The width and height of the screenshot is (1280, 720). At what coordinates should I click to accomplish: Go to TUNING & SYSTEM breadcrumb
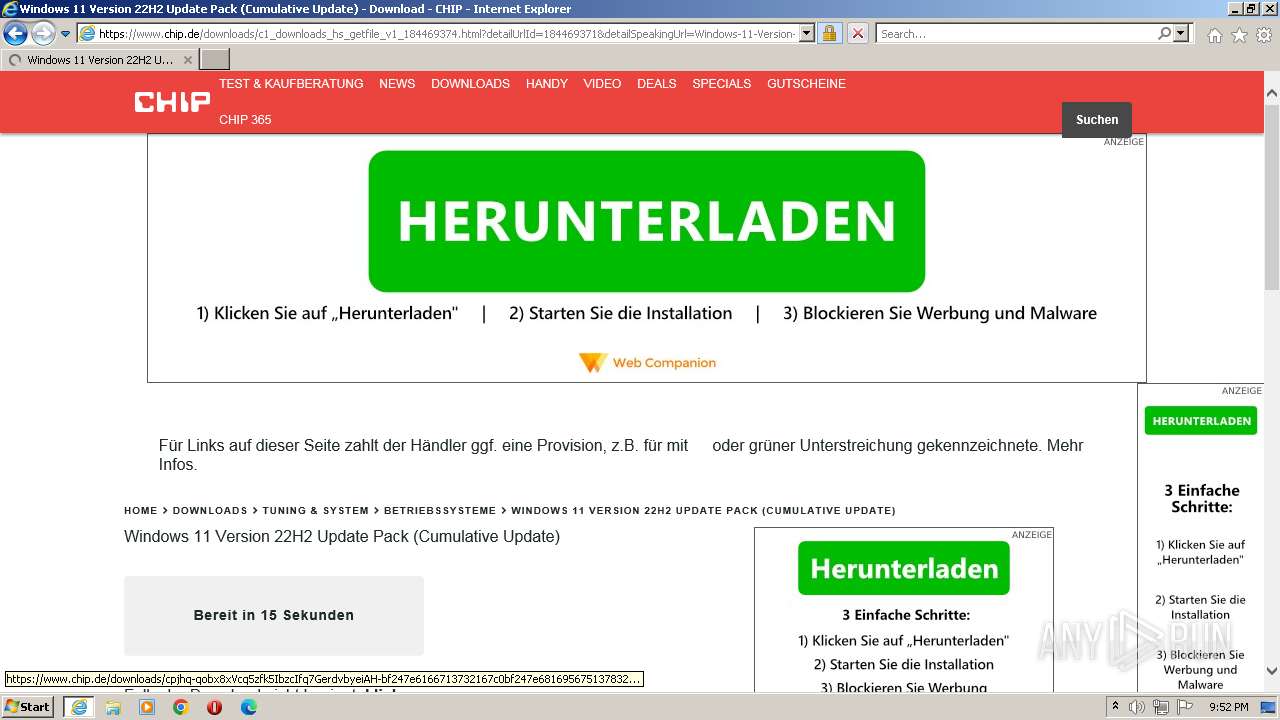(x=315, y=511)
